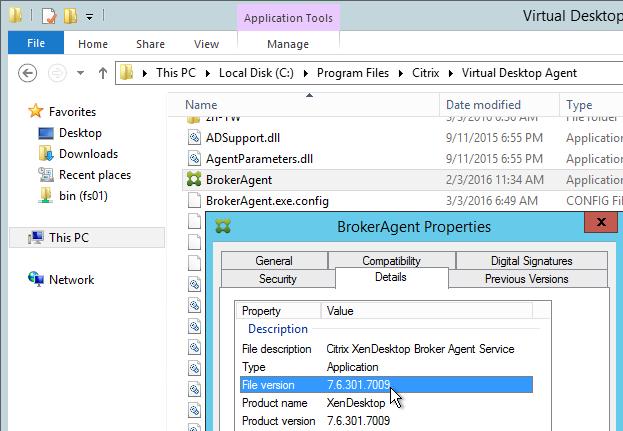Viewport: 623px width, 431px height.
Task: Select Recent places under Favorites
Action: tap(95, 175)
